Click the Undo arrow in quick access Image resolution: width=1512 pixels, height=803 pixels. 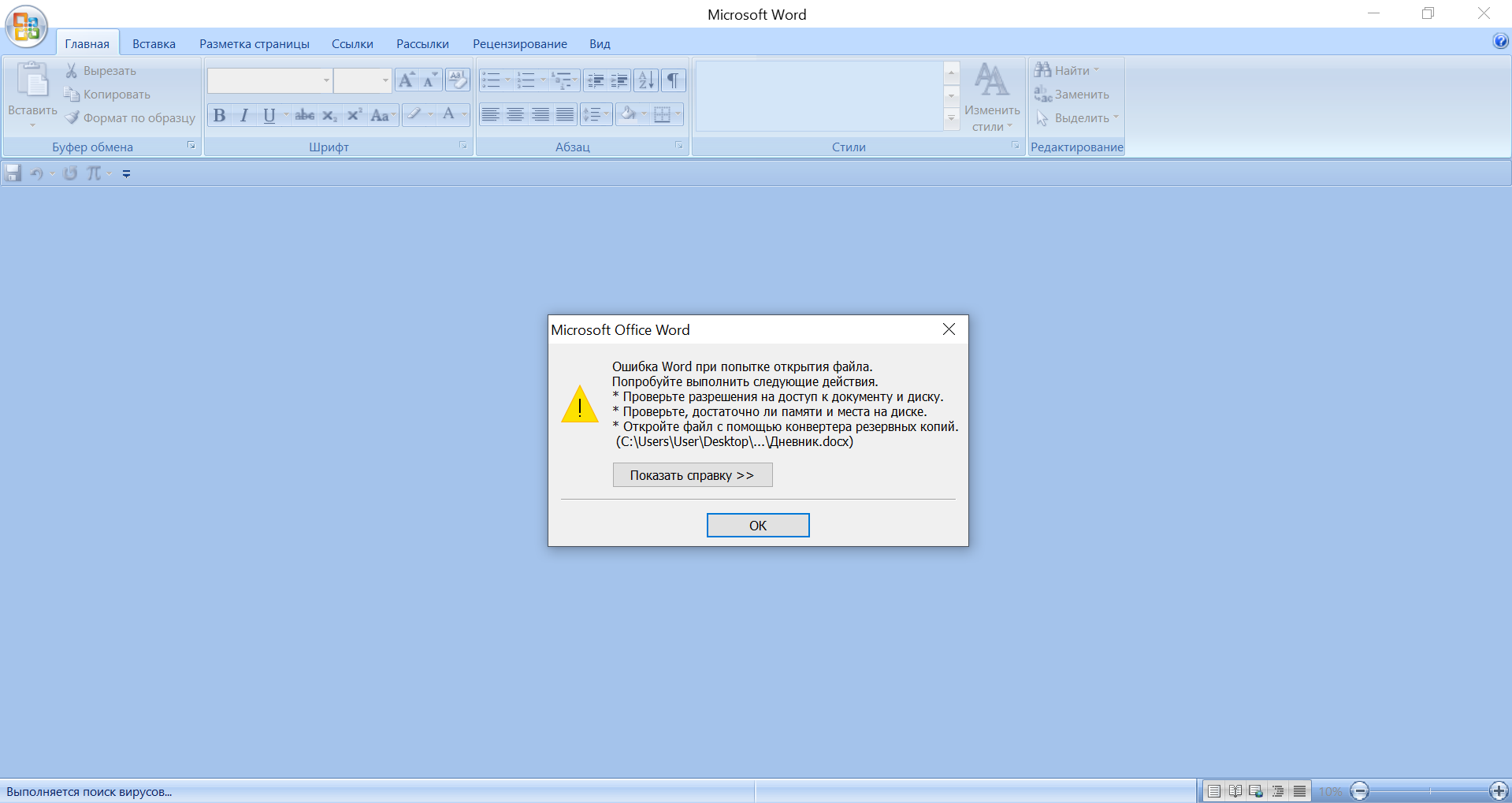pyautogui.click(x=36, y=173)
